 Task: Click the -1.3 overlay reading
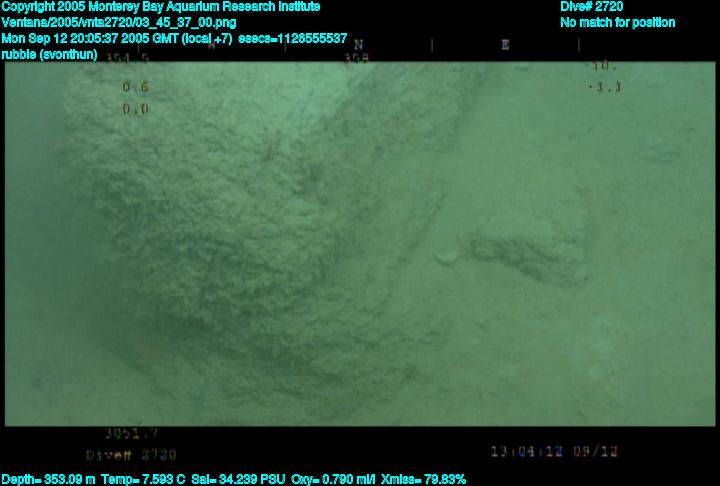[x=604, y=87]
